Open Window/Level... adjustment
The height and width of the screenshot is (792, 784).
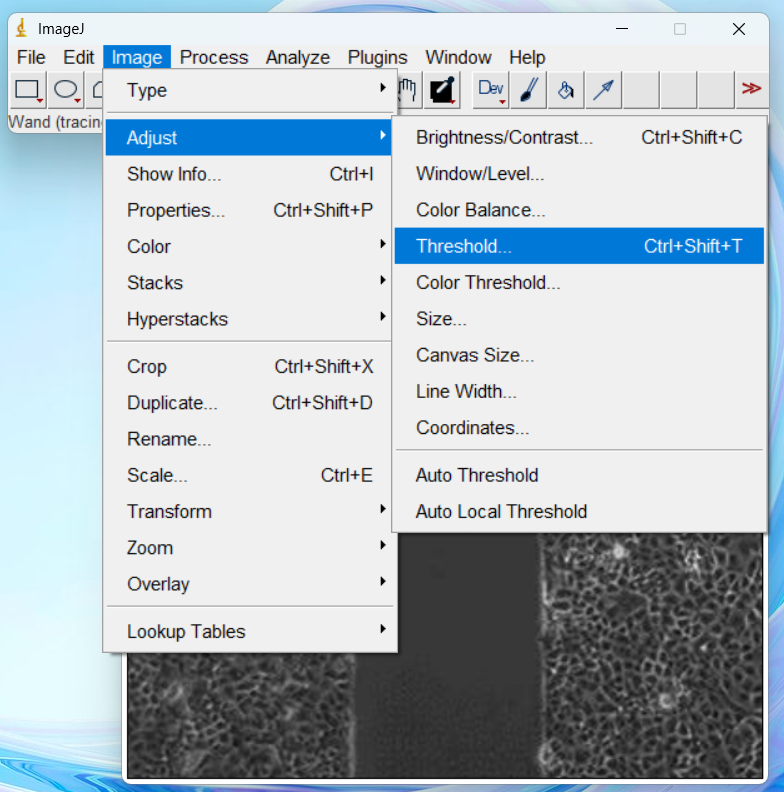pos(579,174)
